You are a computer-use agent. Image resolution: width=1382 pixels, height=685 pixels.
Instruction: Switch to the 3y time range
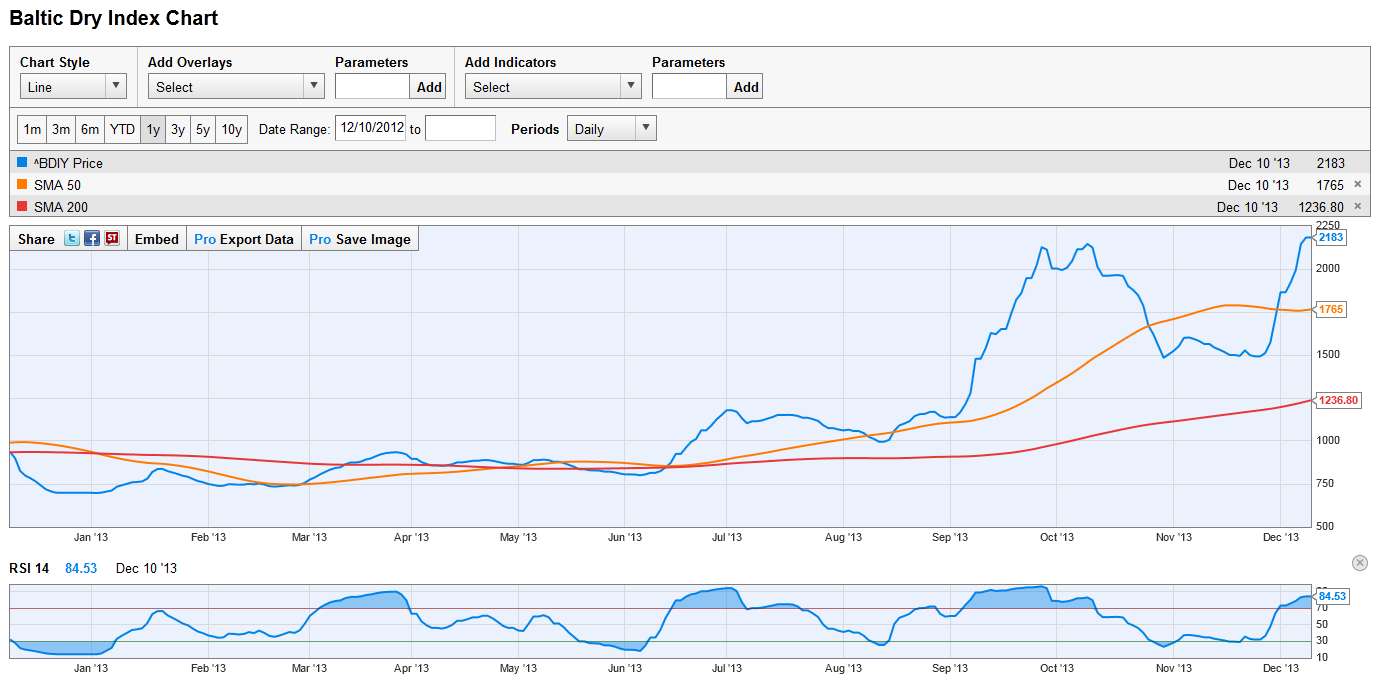point(178,129)
